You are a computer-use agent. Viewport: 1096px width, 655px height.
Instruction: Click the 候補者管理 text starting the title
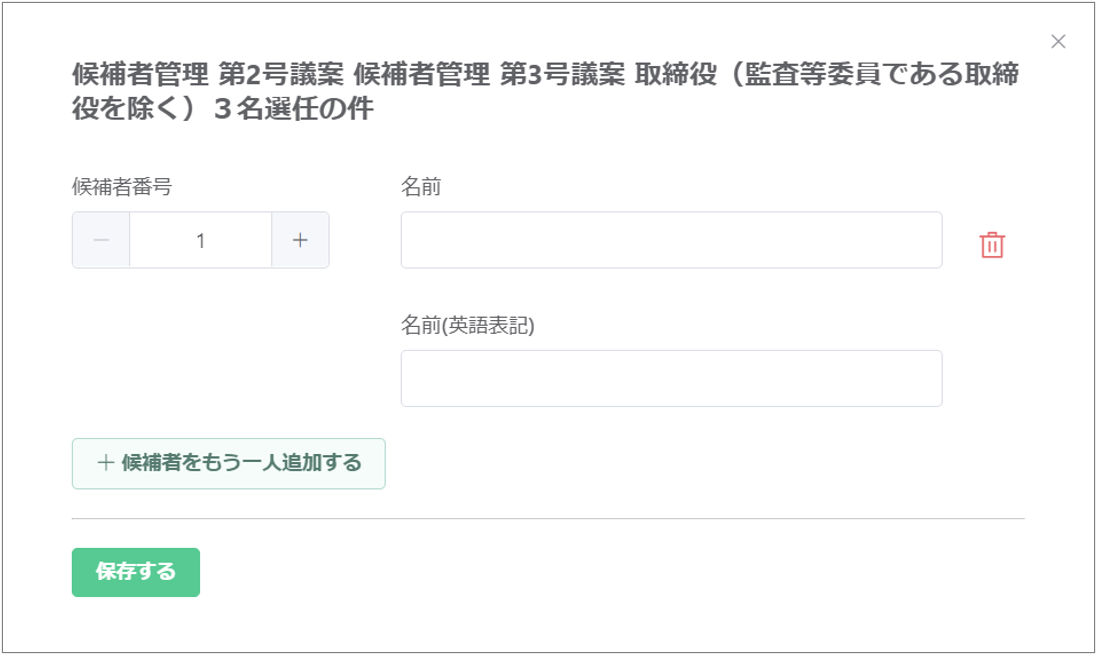(139, 76)
